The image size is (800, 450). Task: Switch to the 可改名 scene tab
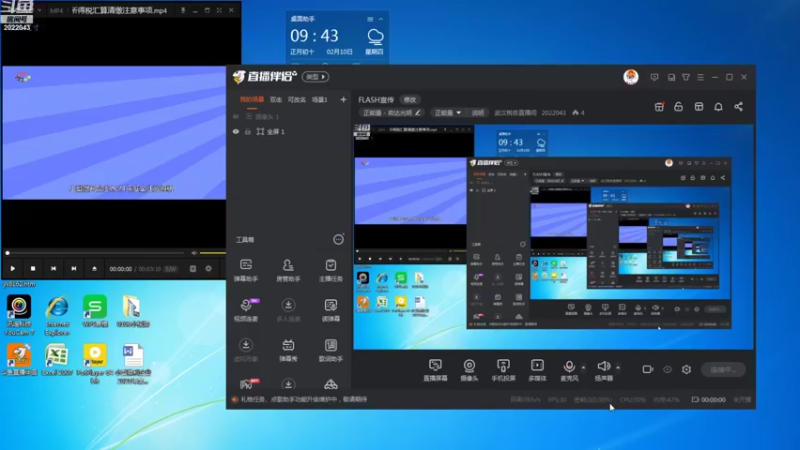(297, 99)
